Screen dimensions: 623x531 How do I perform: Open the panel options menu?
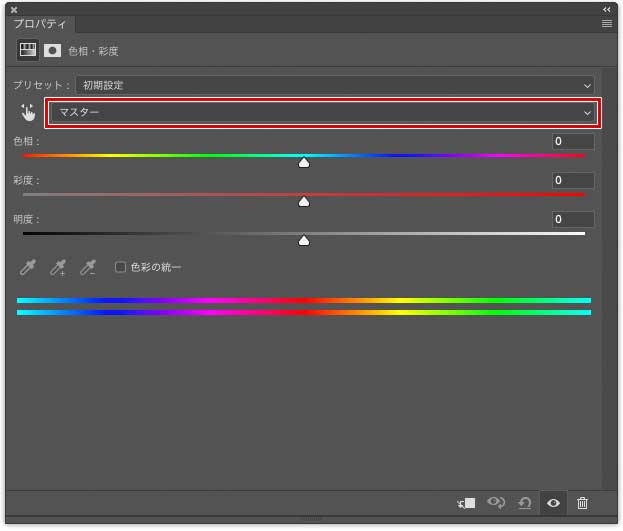click(607, 24)
